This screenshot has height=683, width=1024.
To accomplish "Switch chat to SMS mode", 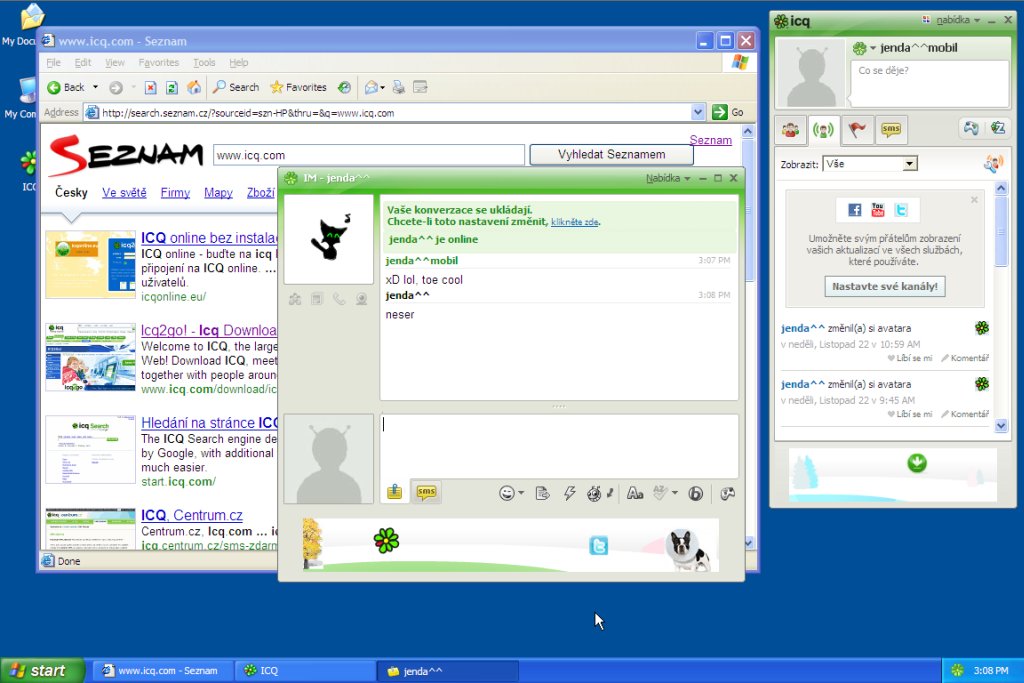I will coord(426,492).
